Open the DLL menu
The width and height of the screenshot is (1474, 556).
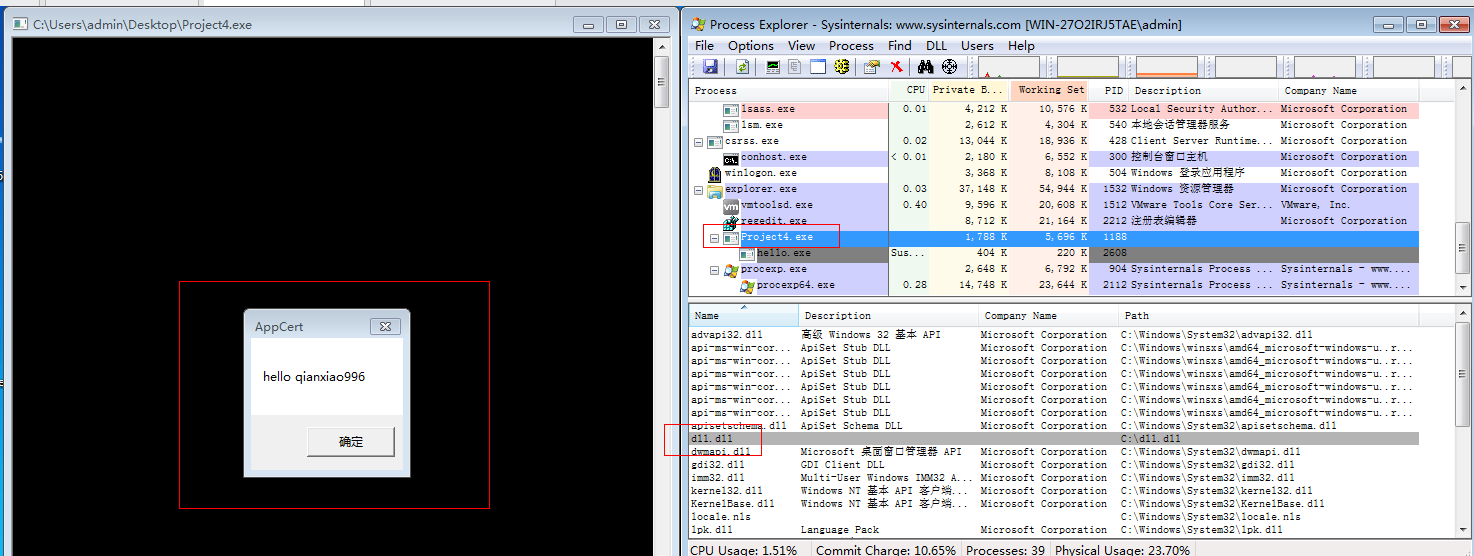[x=936, y=46]
